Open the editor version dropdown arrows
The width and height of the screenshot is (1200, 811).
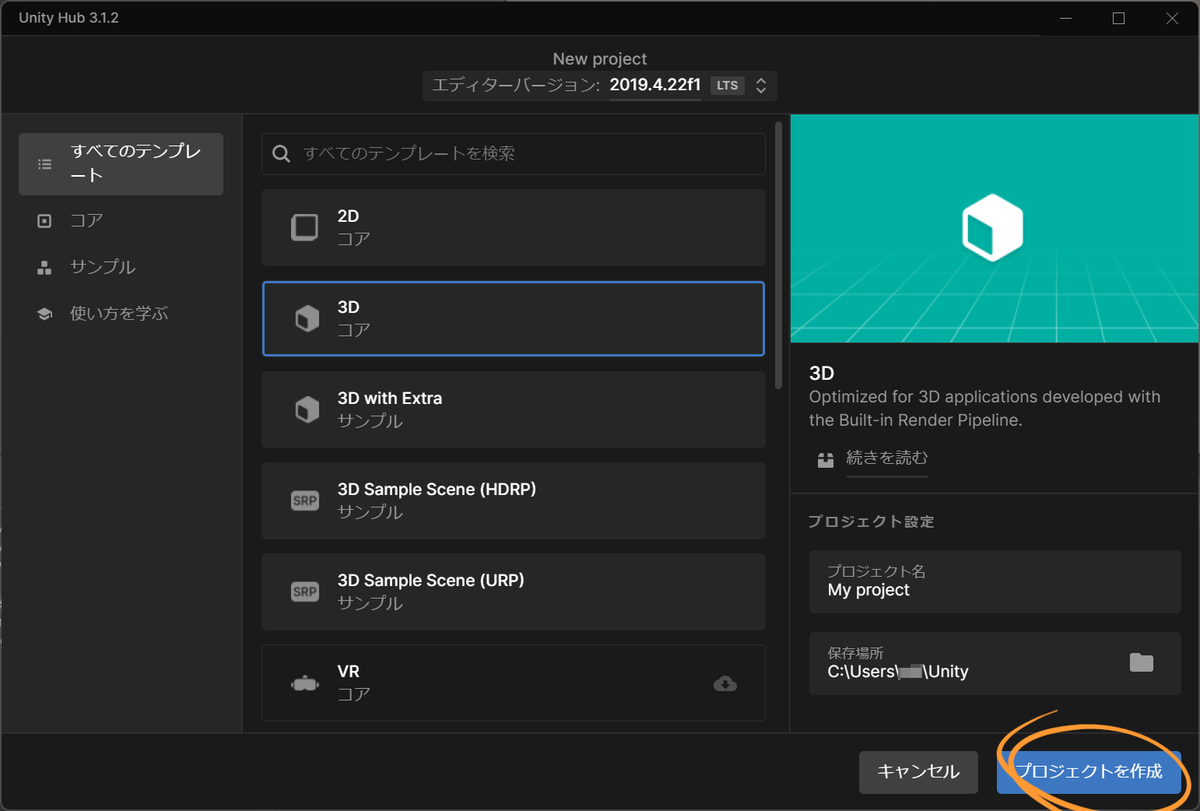click(x=761, y=85)
